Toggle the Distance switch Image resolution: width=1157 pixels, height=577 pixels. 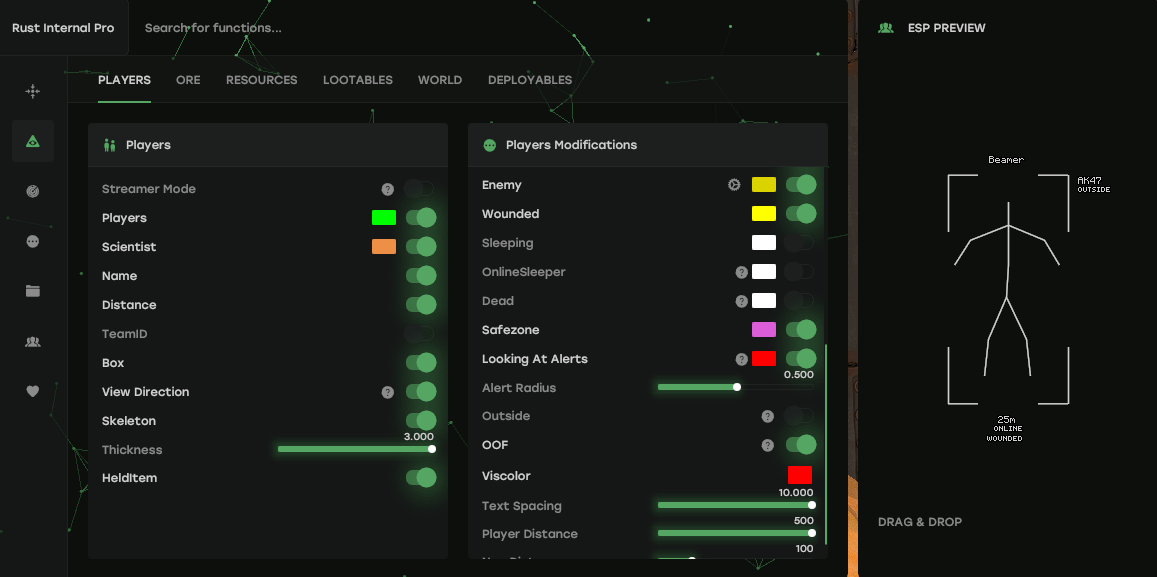[421, 305]
